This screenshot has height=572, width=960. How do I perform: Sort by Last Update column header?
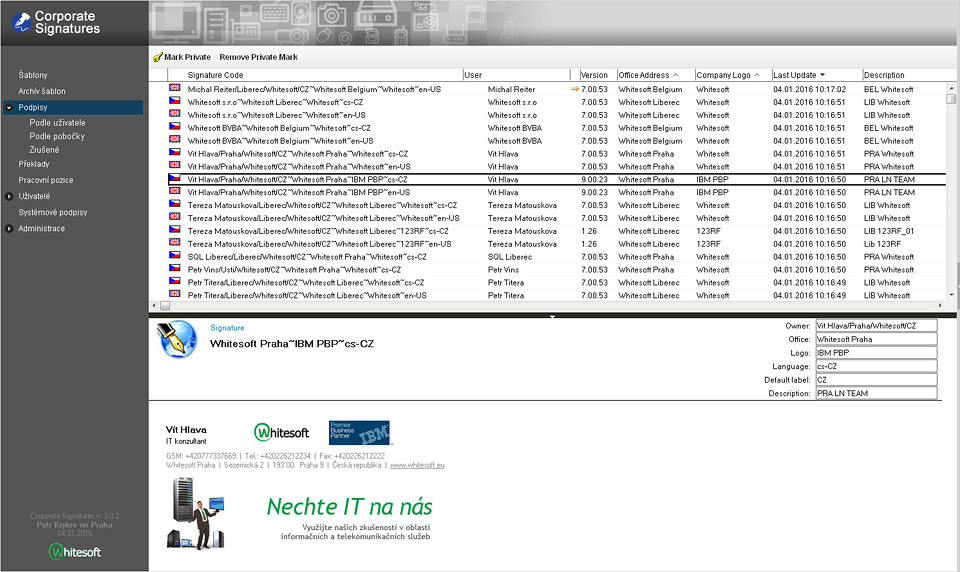click(799, 75)
